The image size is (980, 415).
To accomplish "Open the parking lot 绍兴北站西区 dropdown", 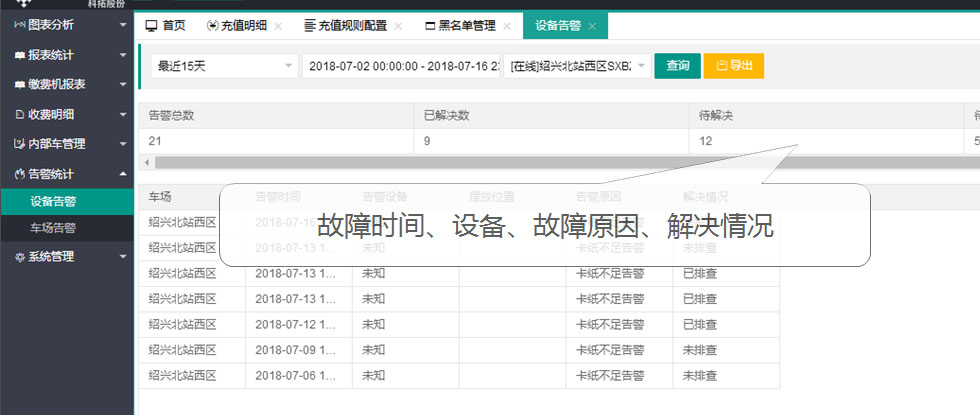I will (x=579, y=66).
